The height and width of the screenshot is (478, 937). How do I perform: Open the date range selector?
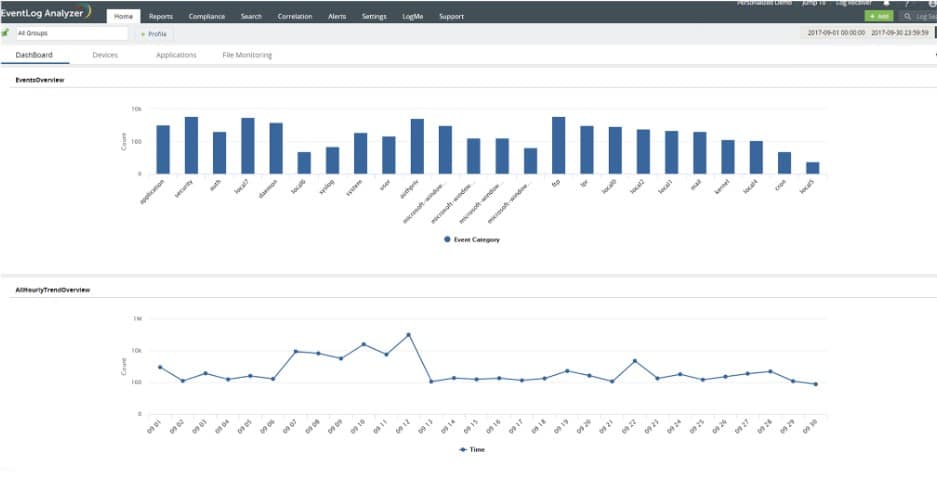tap(868, 33)
